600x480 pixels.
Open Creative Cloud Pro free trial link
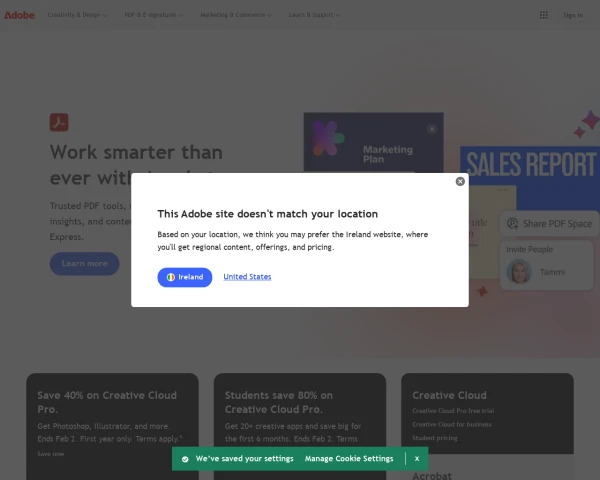point(453,411)
